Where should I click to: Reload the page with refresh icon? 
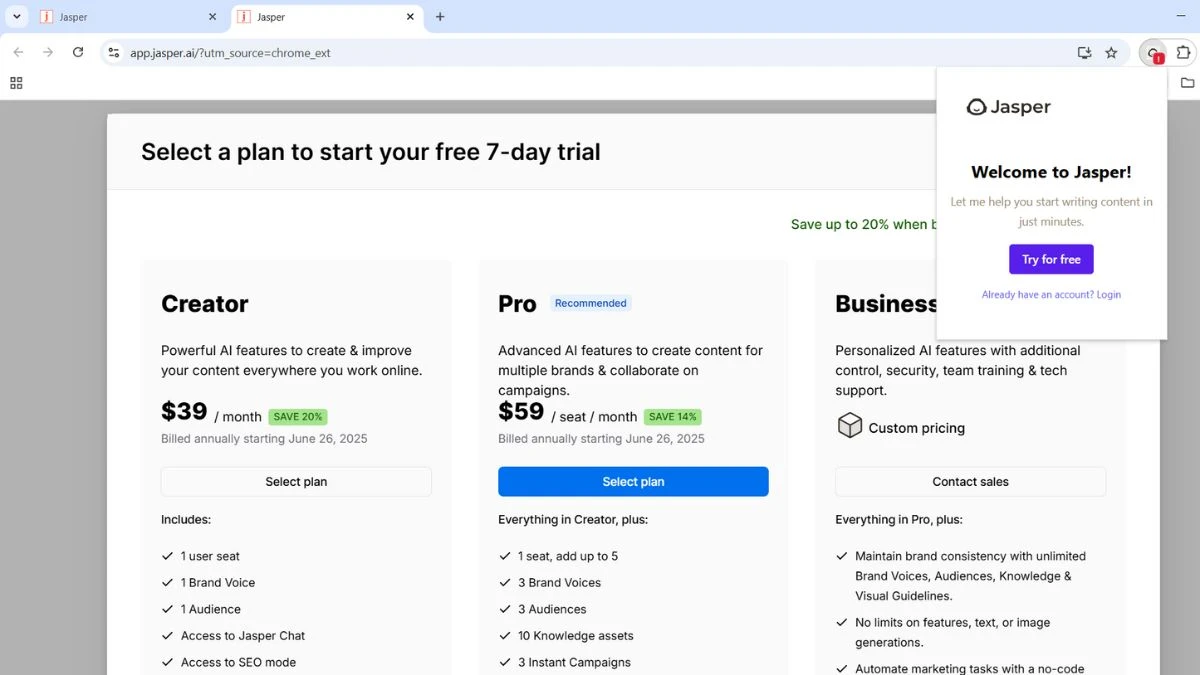click(x=78, y=53)
